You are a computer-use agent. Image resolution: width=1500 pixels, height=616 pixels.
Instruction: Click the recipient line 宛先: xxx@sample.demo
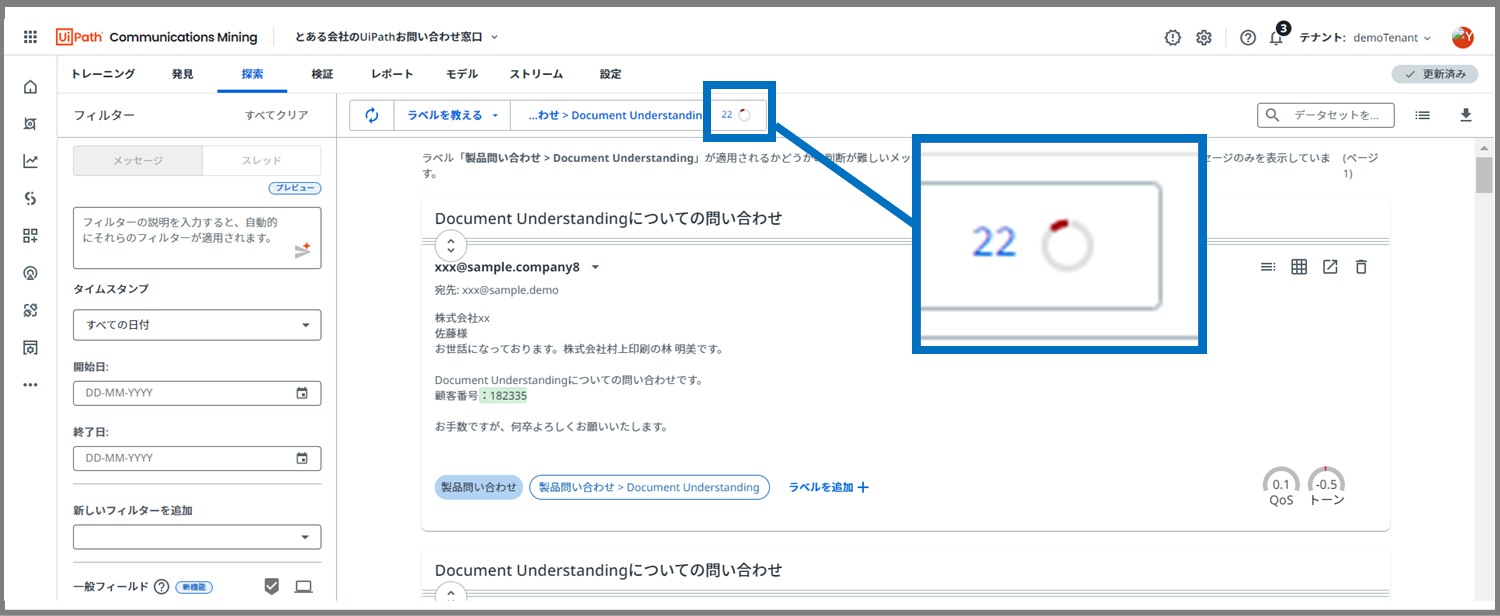[x=497, y=290]
